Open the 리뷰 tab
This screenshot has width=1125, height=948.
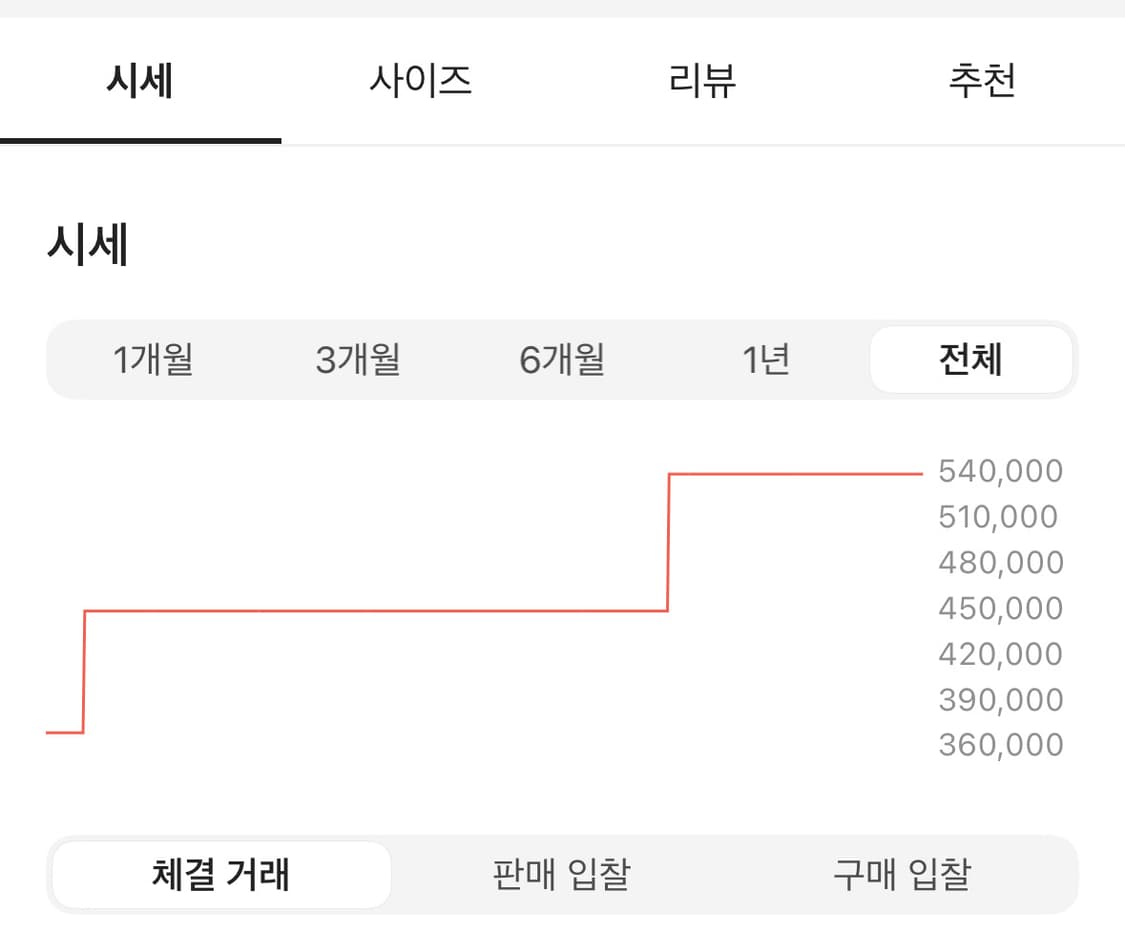pos(702,81)
